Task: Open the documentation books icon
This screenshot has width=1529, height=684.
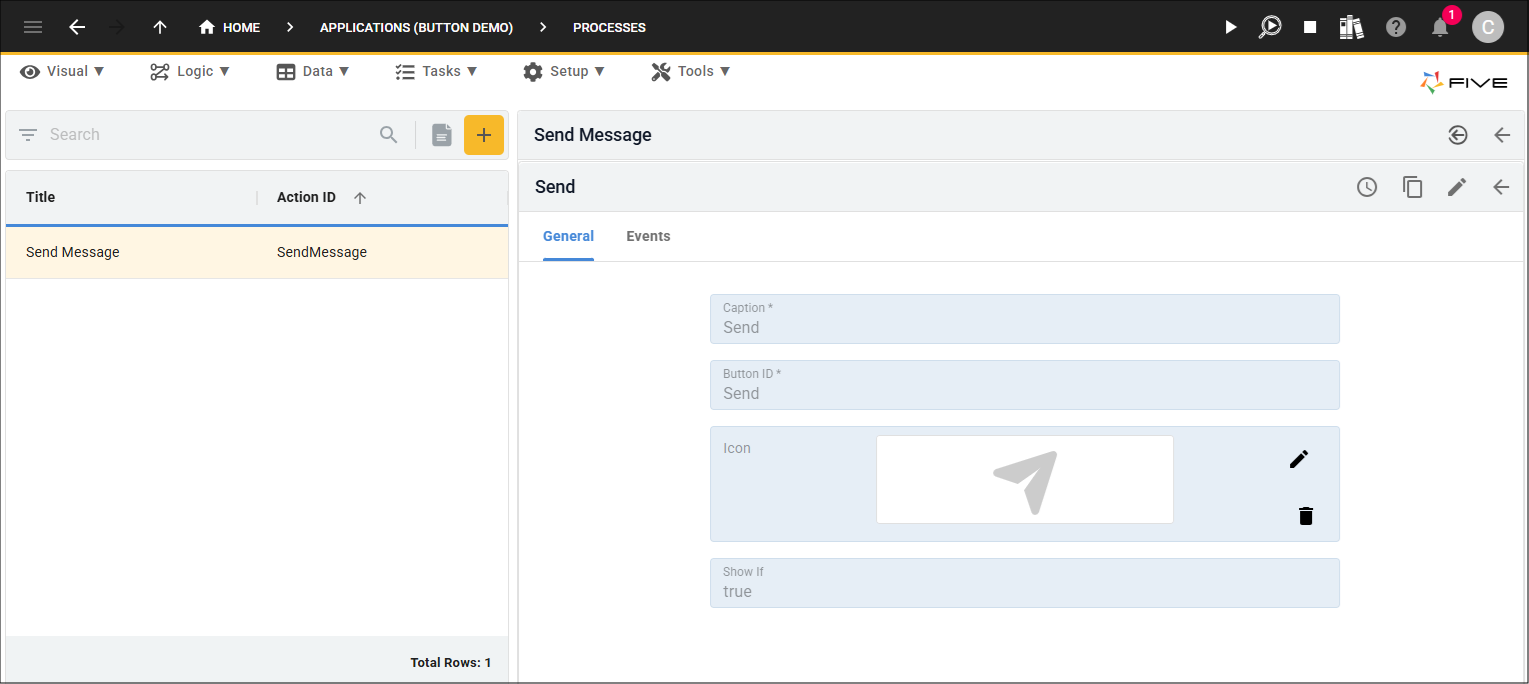Action: 1352,27
